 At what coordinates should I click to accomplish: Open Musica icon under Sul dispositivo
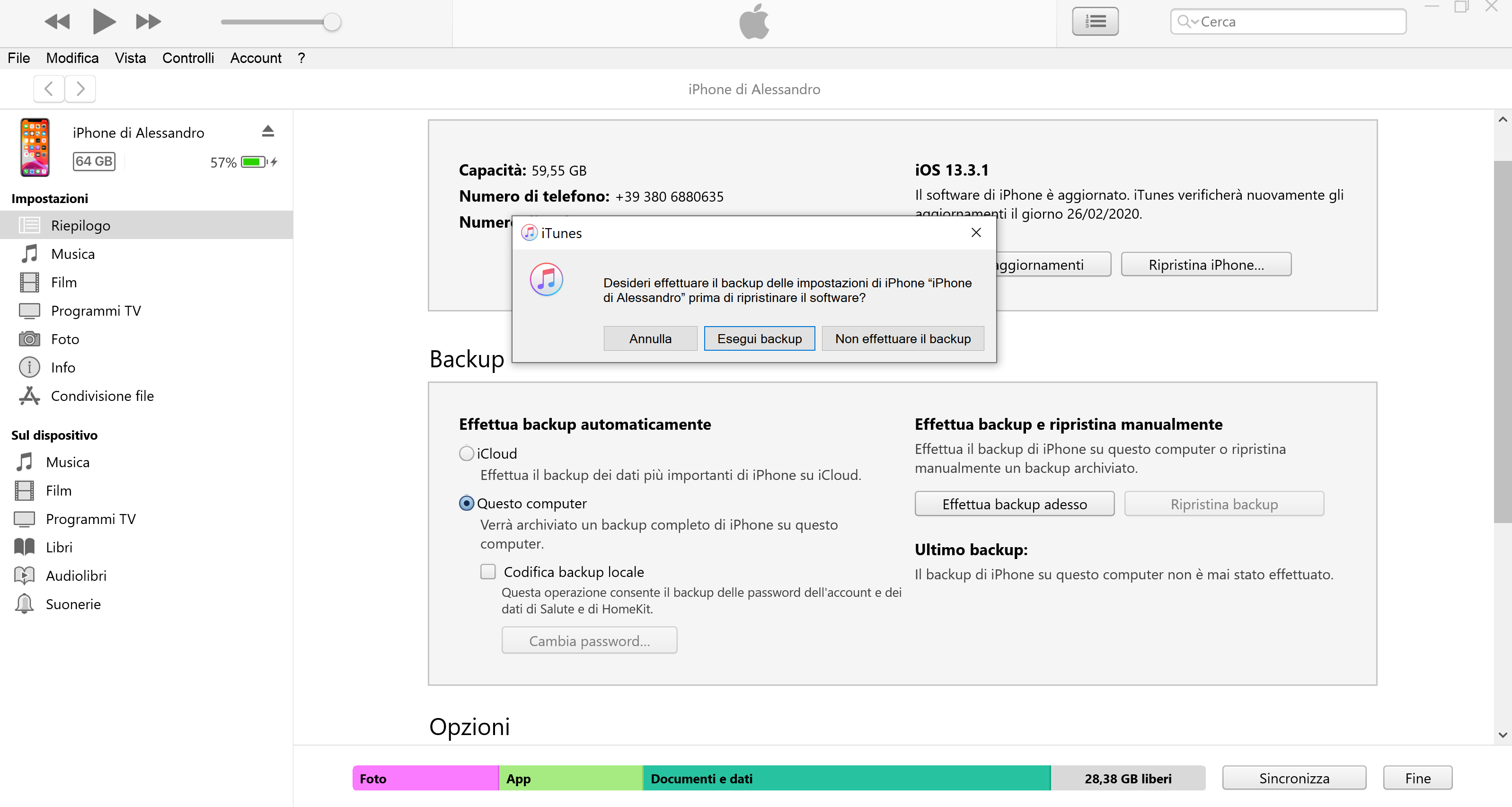(x=24, y=462)
